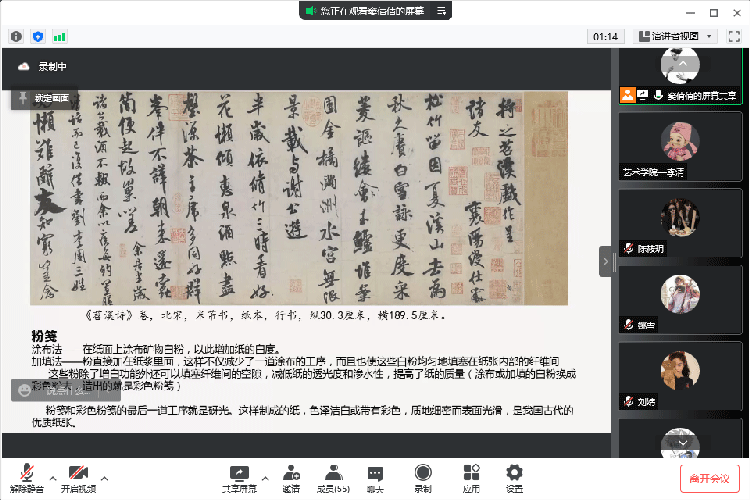Open the Invite participants icon
This screenshot has width=750, height=500.
[290, 476]
